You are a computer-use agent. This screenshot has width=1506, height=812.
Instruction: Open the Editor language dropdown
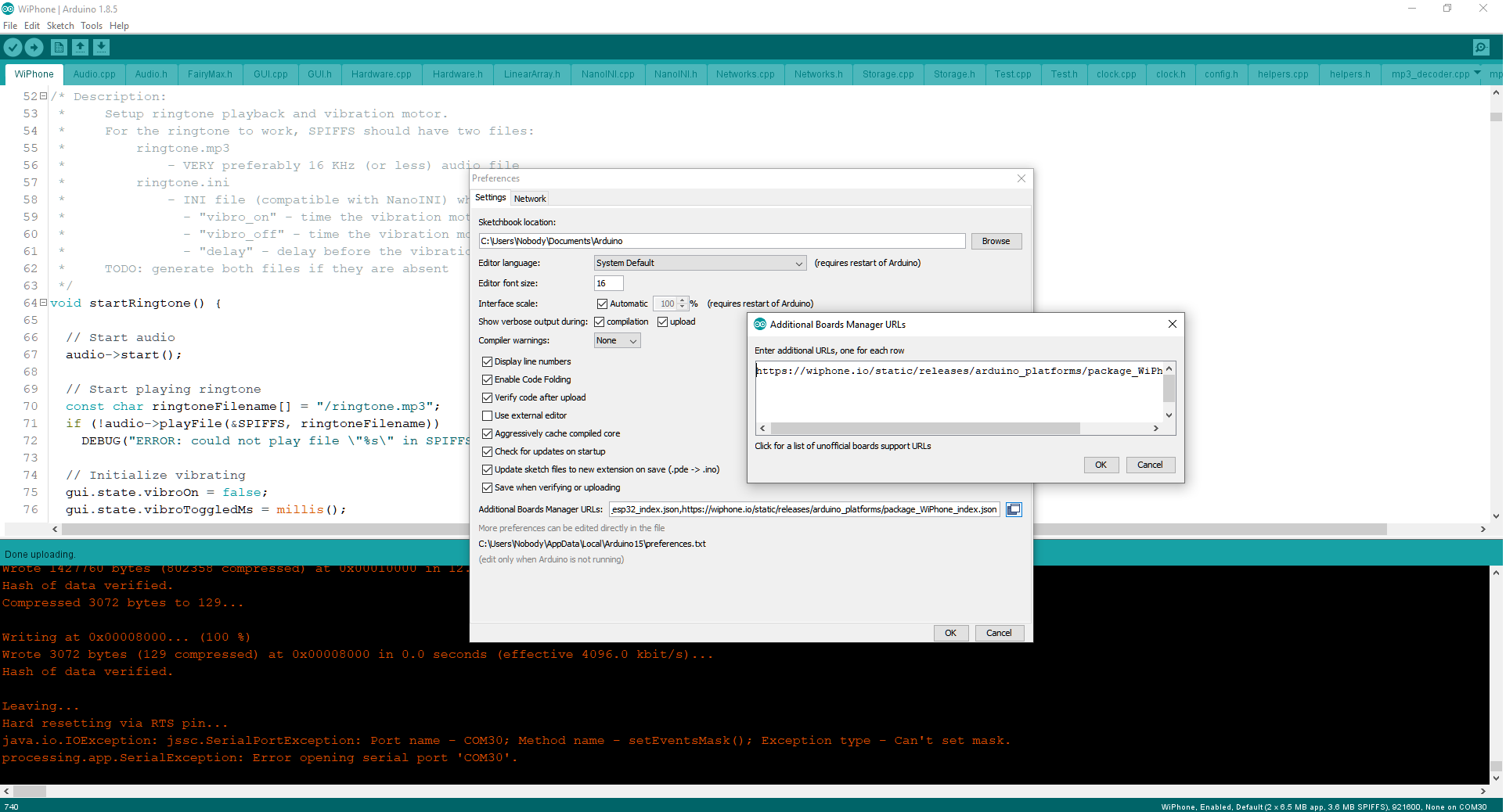[x=798, y=263]
